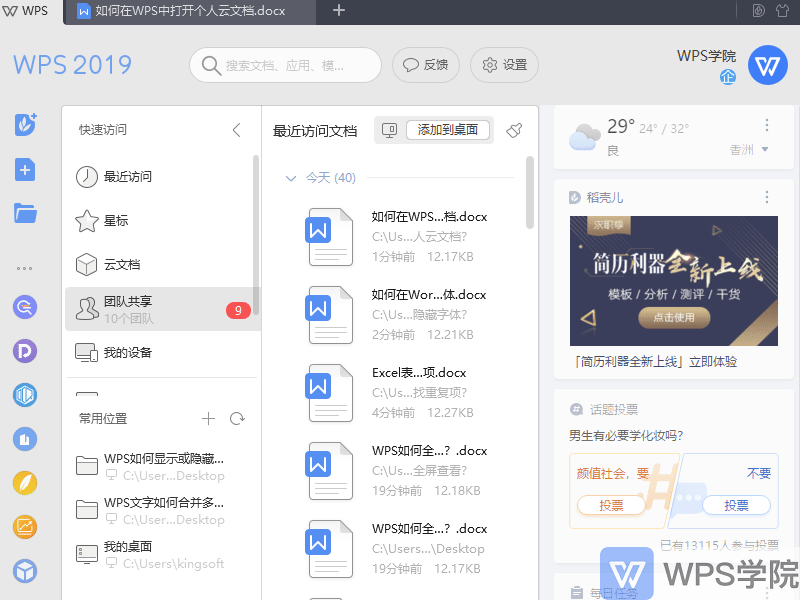Open recent file Excel表...项.docx
The width and height of the screenshot is (800, 600).
398,393
